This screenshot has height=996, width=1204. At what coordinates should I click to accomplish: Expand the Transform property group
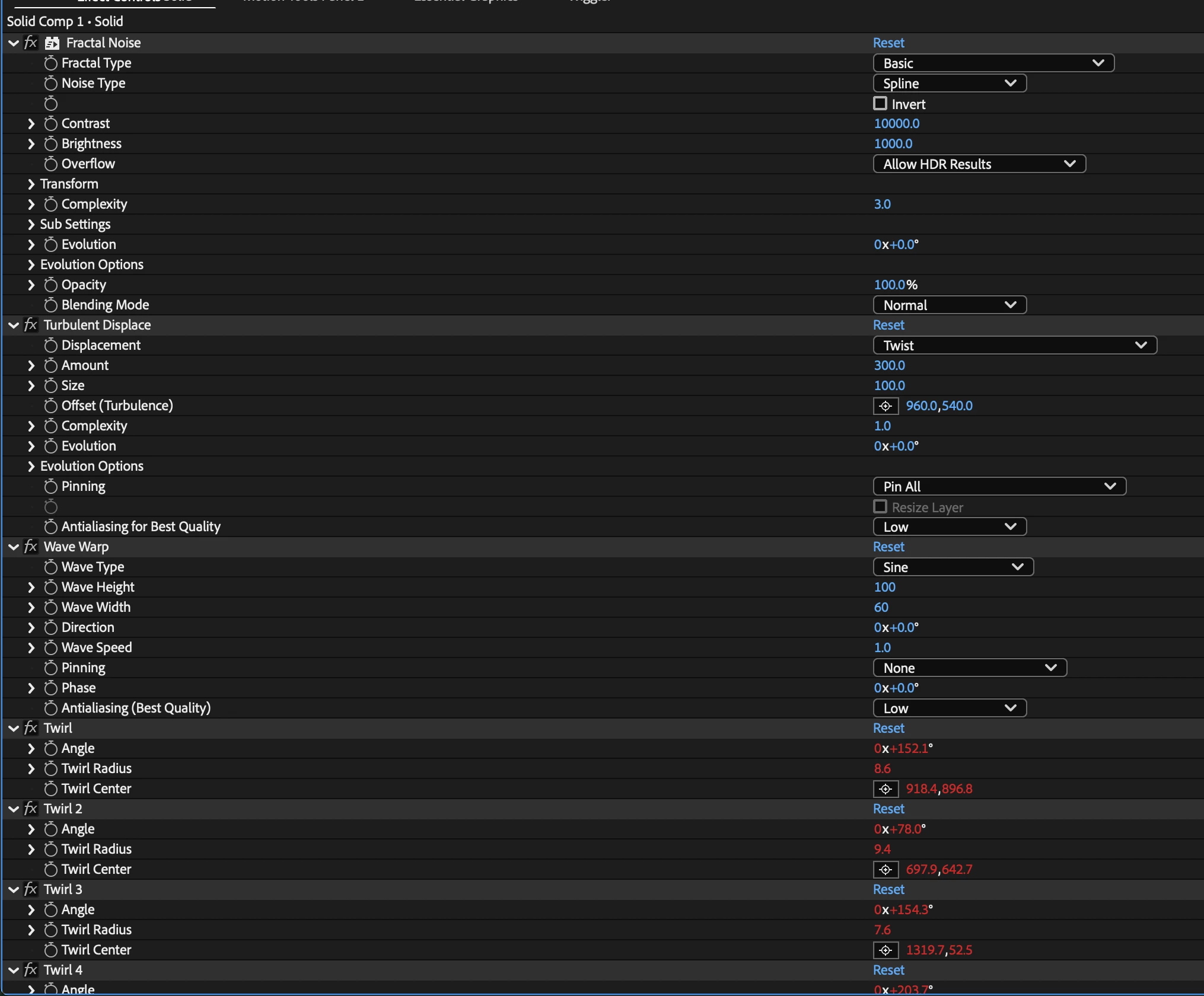tap(31, 184)
